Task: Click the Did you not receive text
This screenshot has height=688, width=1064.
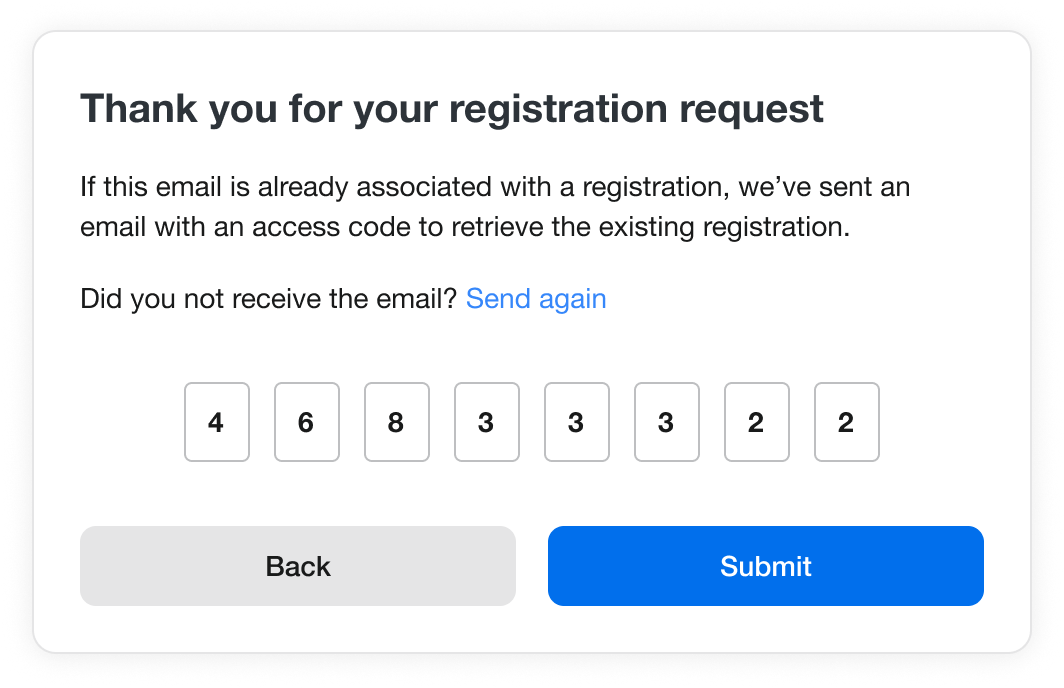Action: point(269,299)
